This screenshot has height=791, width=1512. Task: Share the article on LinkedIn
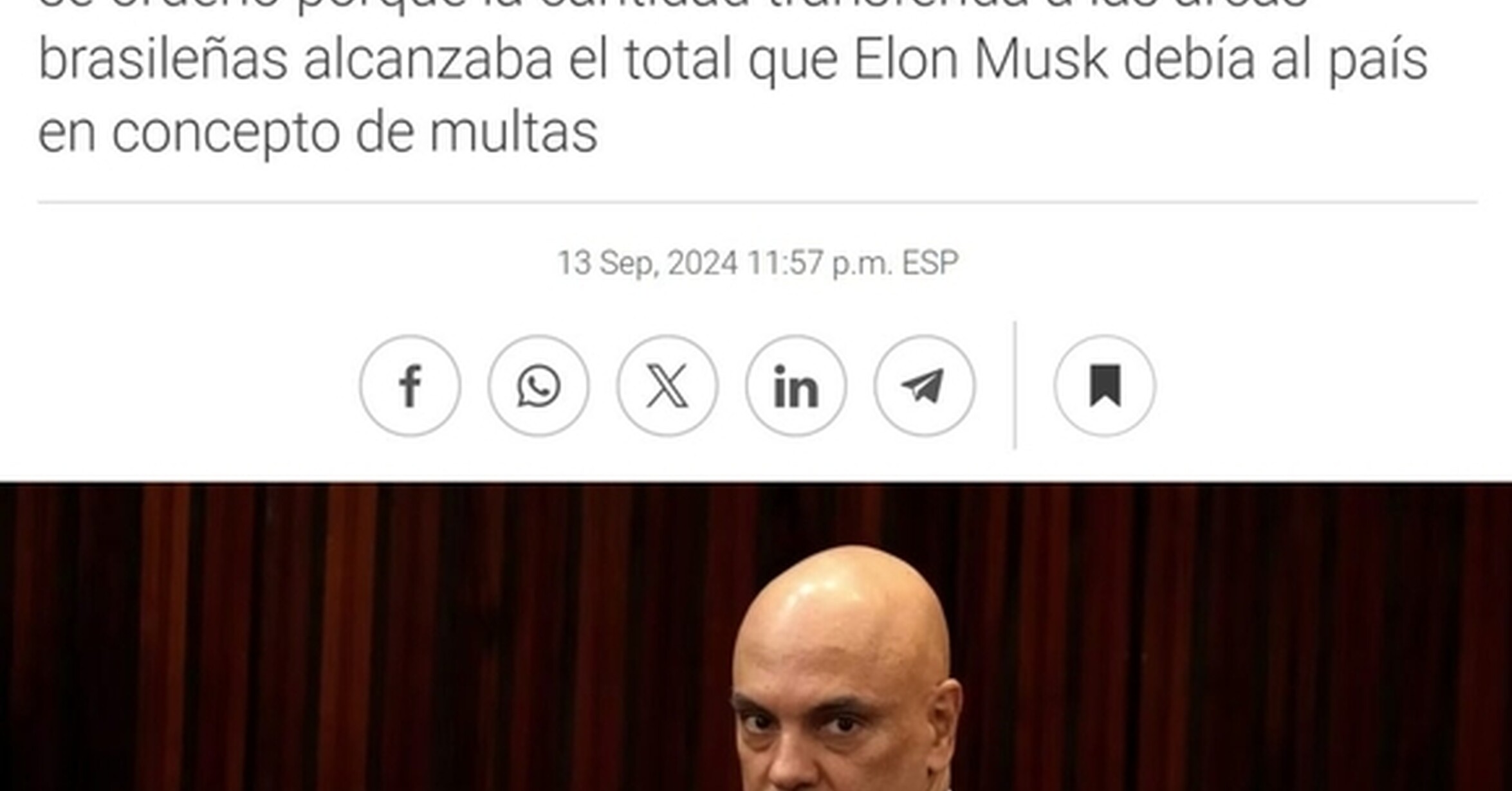point(796,386)
